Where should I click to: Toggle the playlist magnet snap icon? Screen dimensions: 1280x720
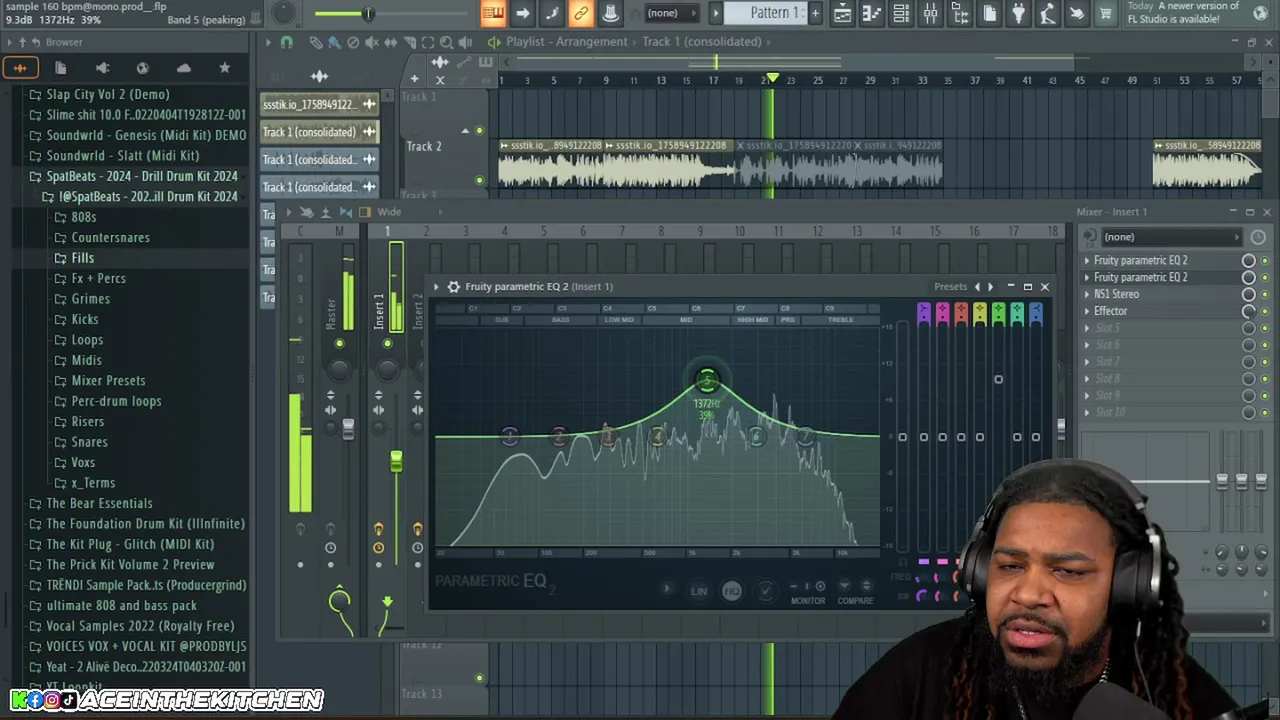point(286,42)
